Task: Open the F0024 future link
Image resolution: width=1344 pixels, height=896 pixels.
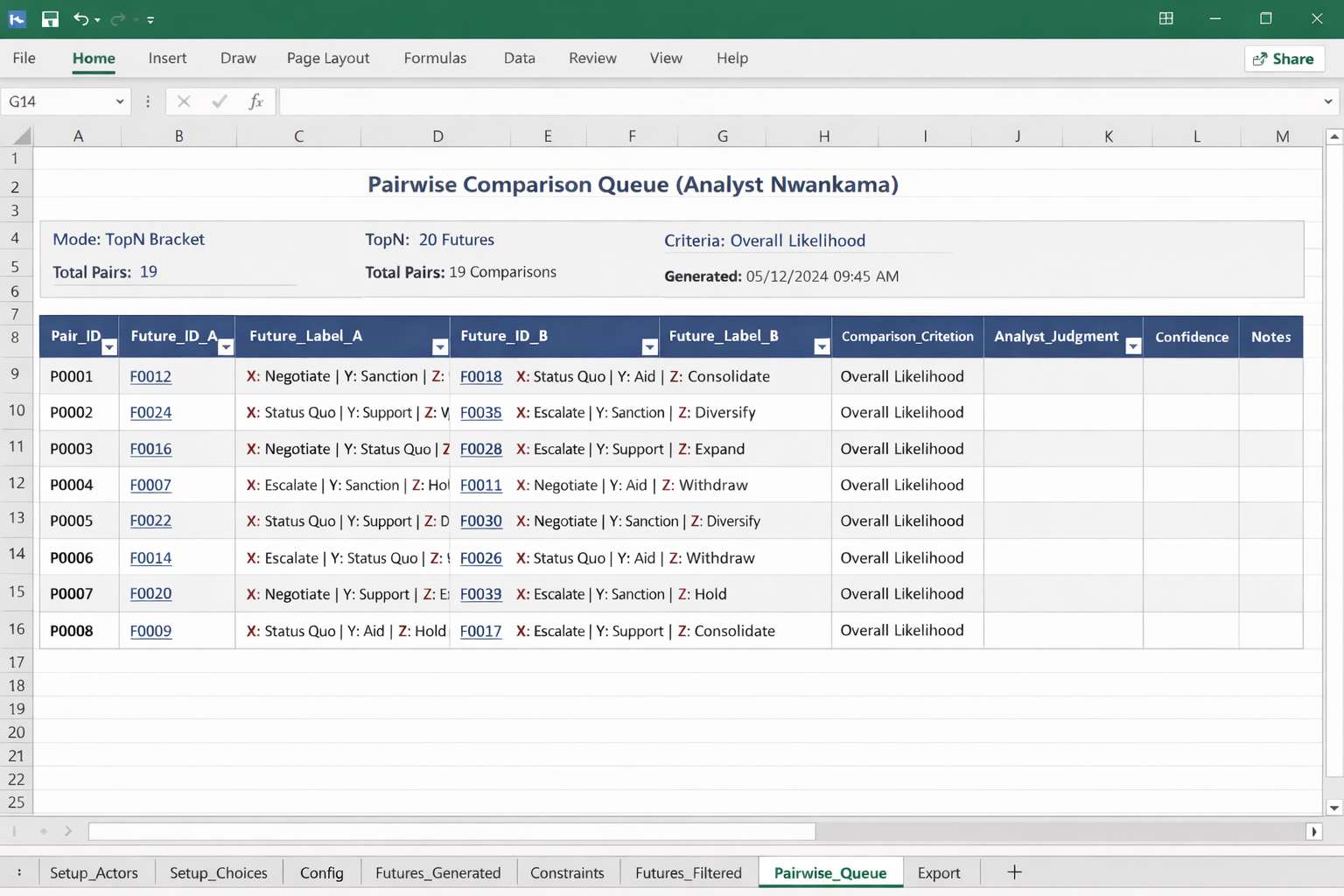Action: [150, 412]
